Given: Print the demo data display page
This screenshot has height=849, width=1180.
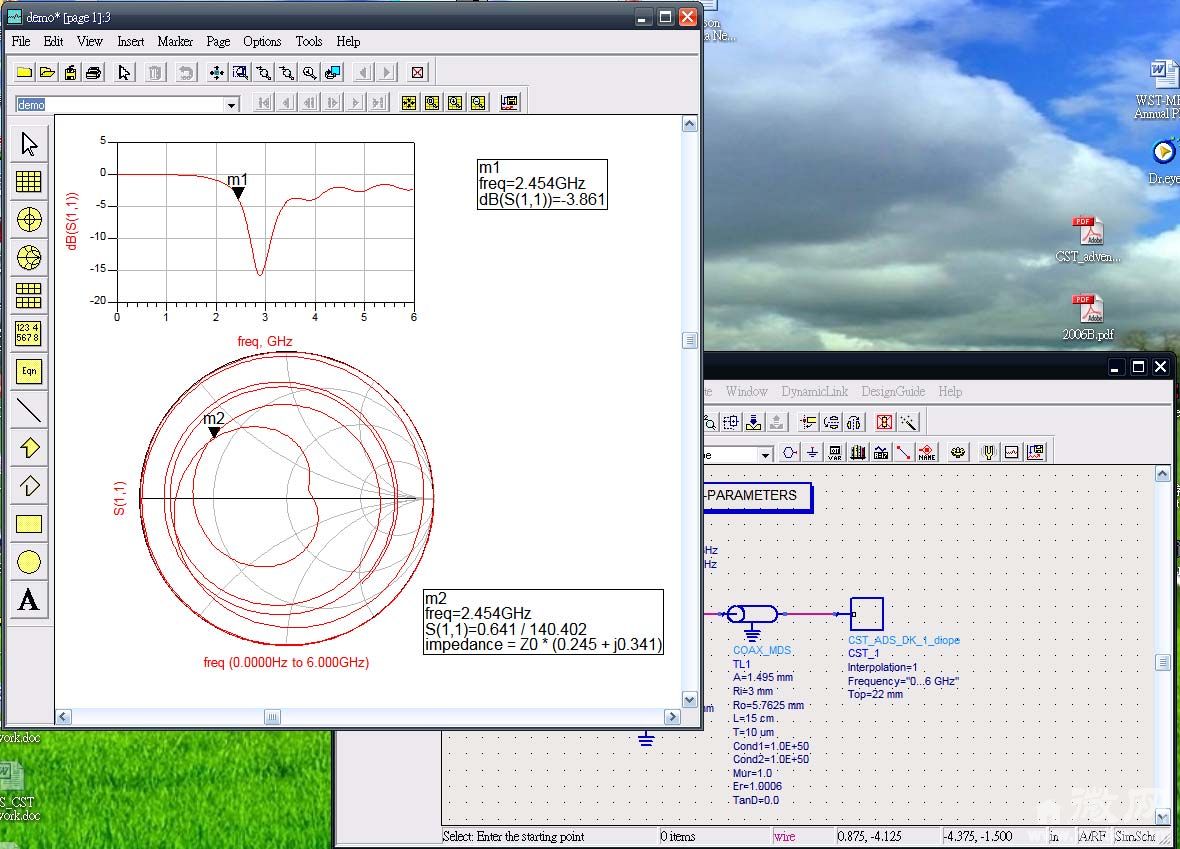Looking at the screenshot, I should pyautogui.click(x=93, y=72).
